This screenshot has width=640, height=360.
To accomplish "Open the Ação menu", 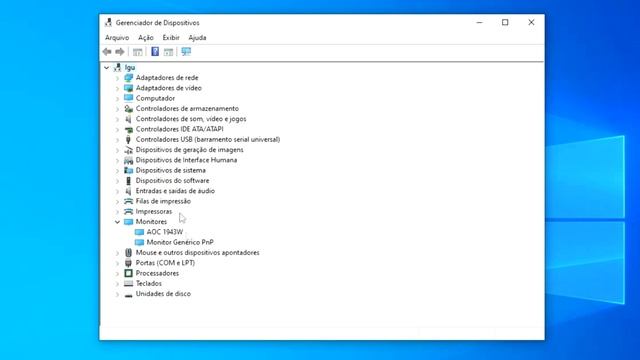I will click(146, 38).
